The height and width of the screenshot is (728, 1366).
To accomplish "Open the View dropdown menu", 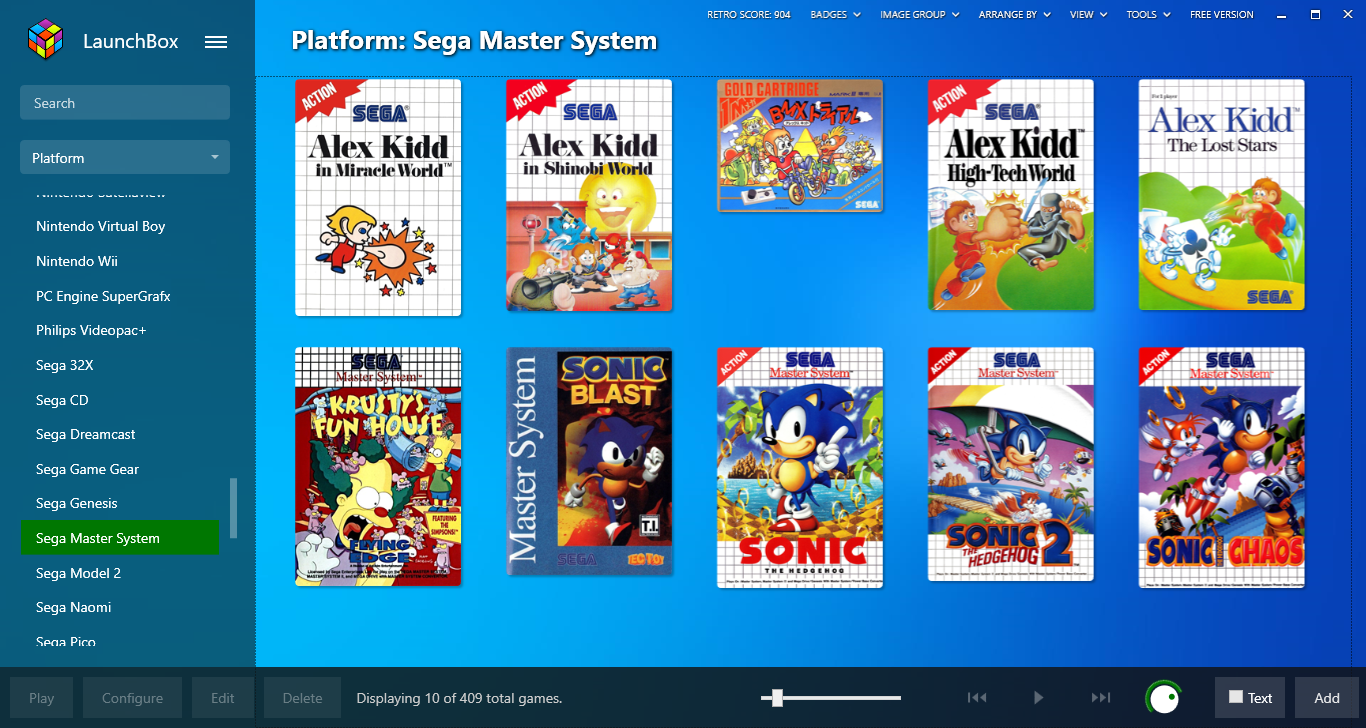I will (1089, 15).
